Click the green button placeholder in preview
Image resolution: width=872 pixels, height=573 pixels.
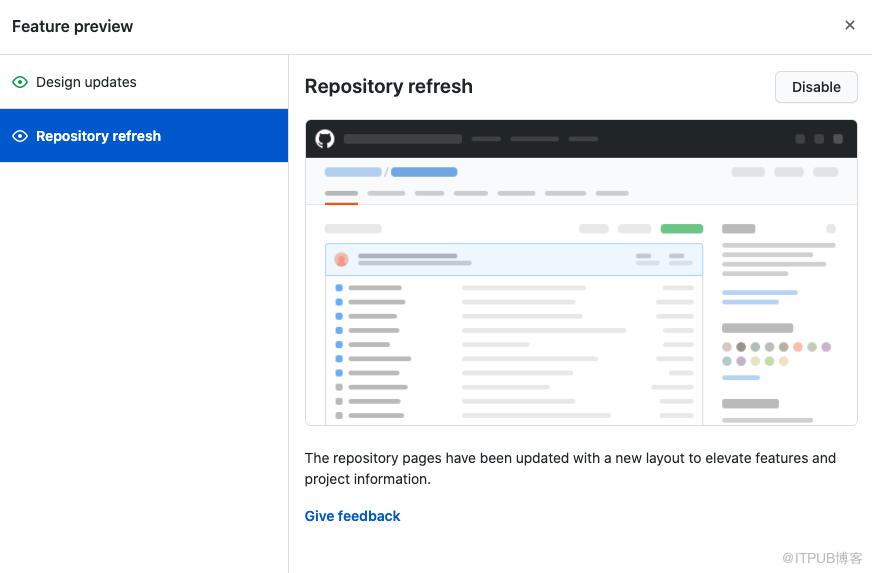681,229
